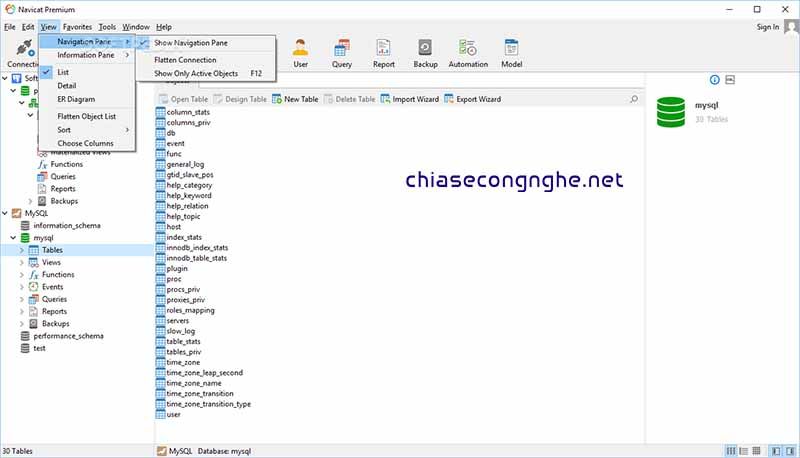Select the checked List view option
This screenshot has width=800, height=458.
click(x=63, y=73)
